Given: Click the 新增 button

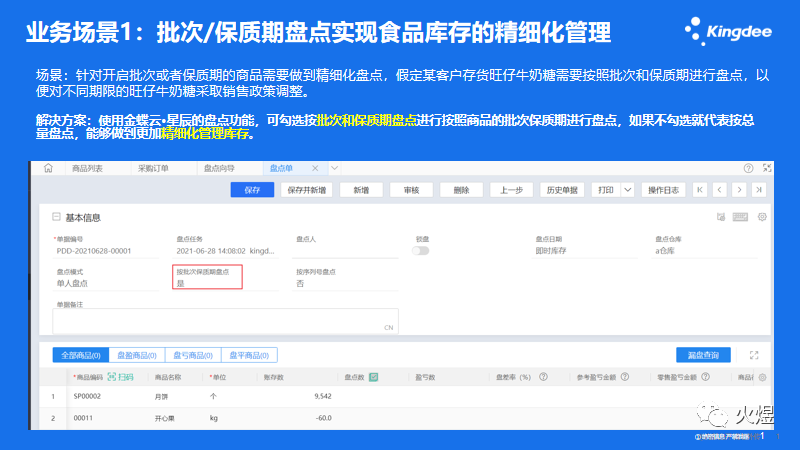Looking at the screenshot, I should [x=361, y=190].
